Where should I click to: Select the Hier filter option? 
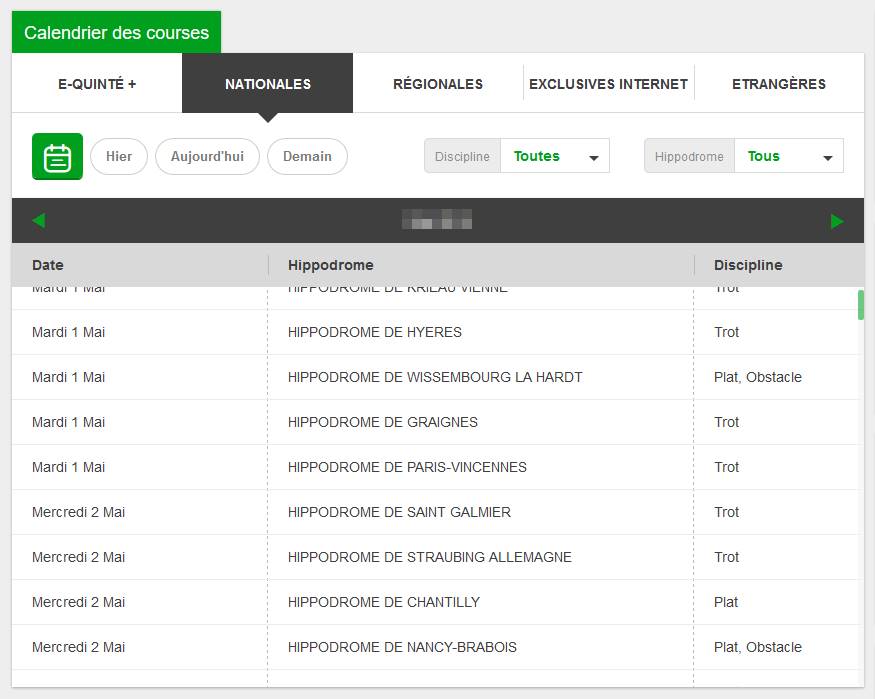[x=118, y=156]
